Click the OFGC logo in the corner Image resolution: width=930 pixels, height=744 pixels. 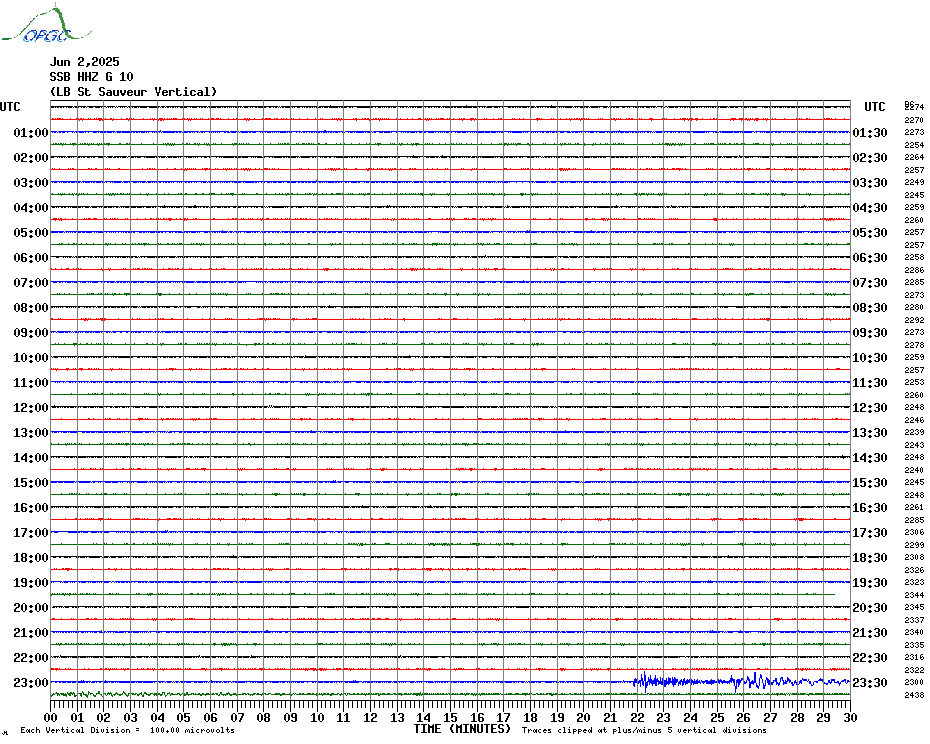click(46, 24)
